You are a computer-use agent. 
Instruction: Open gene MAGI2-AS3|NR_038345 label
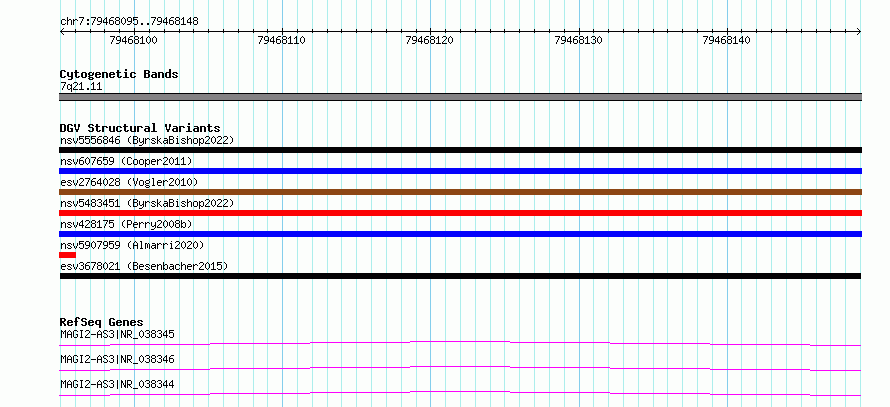117,334
